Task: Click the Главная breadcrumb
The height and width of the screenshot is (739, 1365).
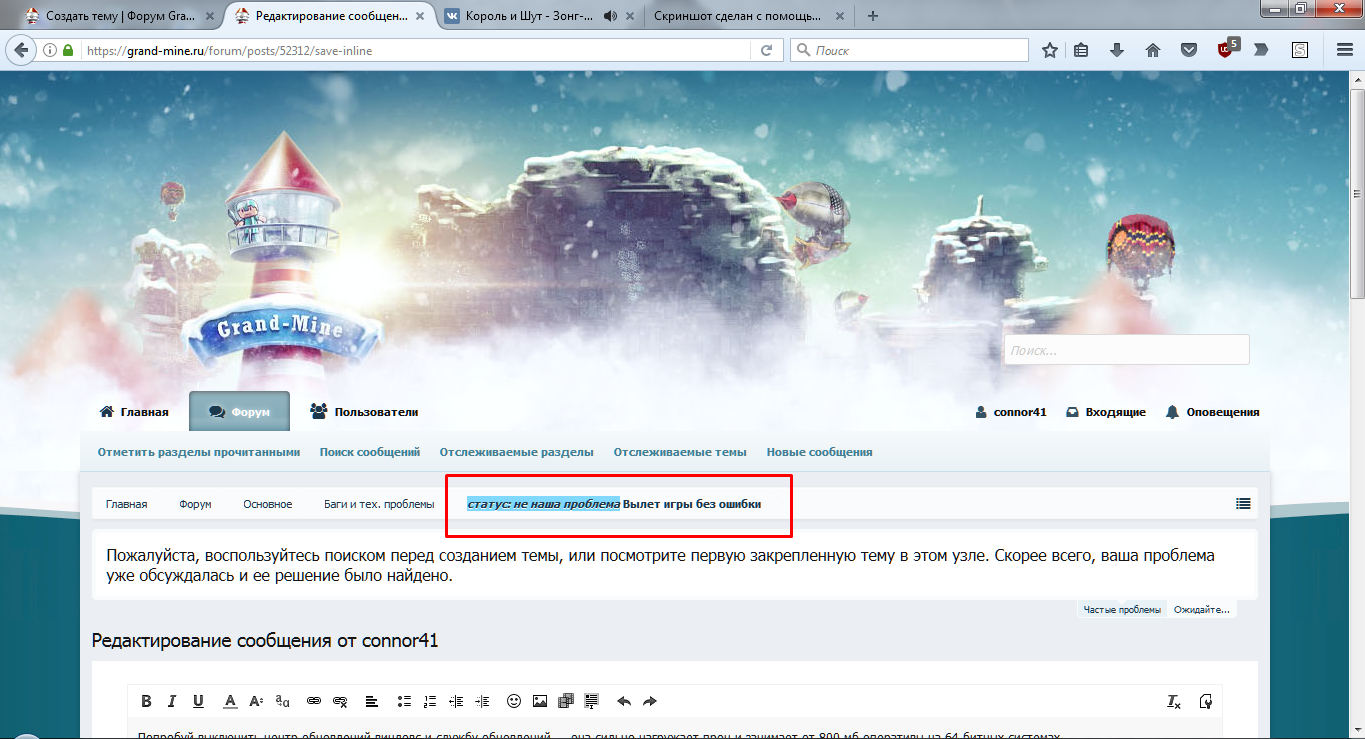Action: point(127,504)
